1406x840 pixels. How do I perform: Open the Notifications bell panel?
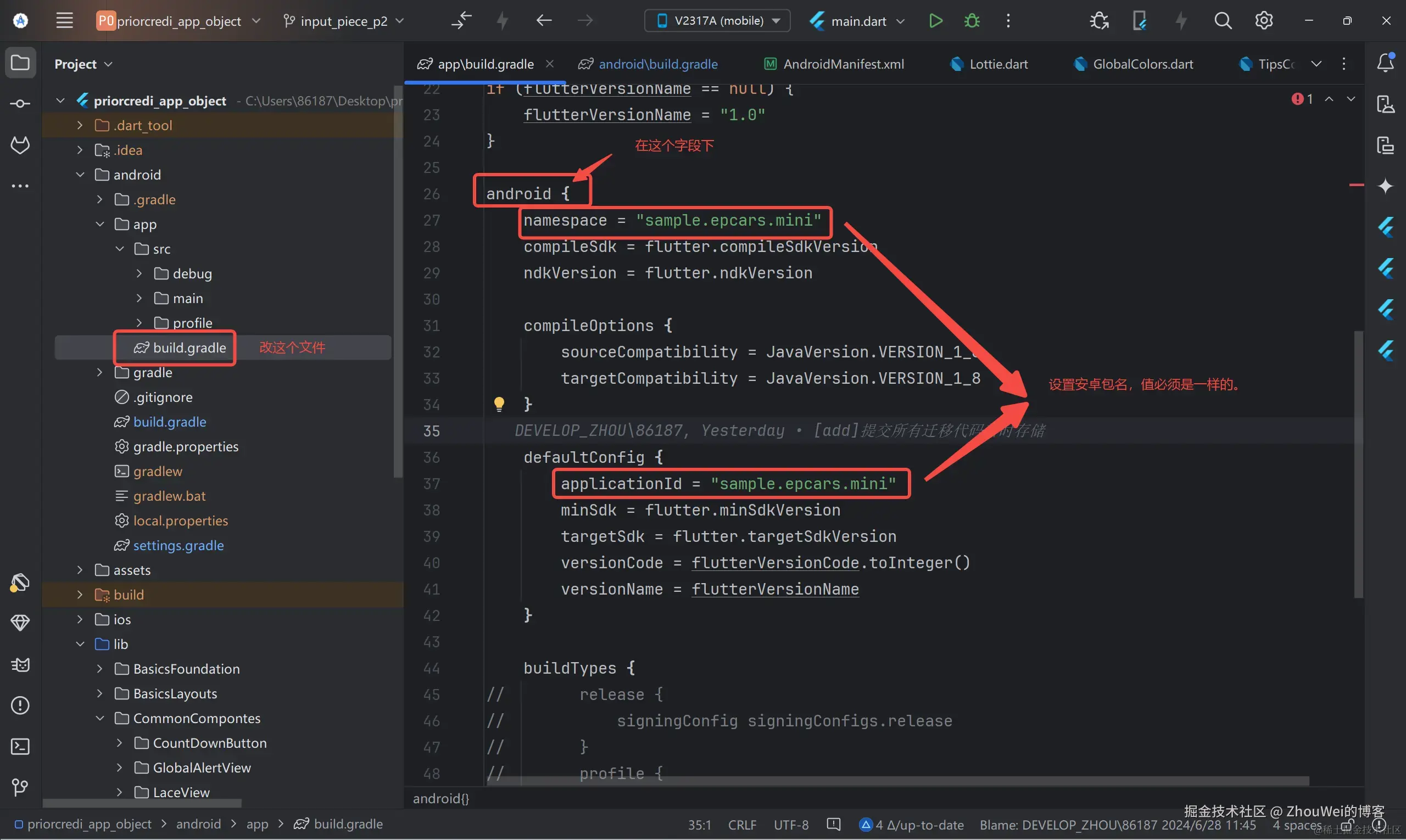coord(1385,63)
